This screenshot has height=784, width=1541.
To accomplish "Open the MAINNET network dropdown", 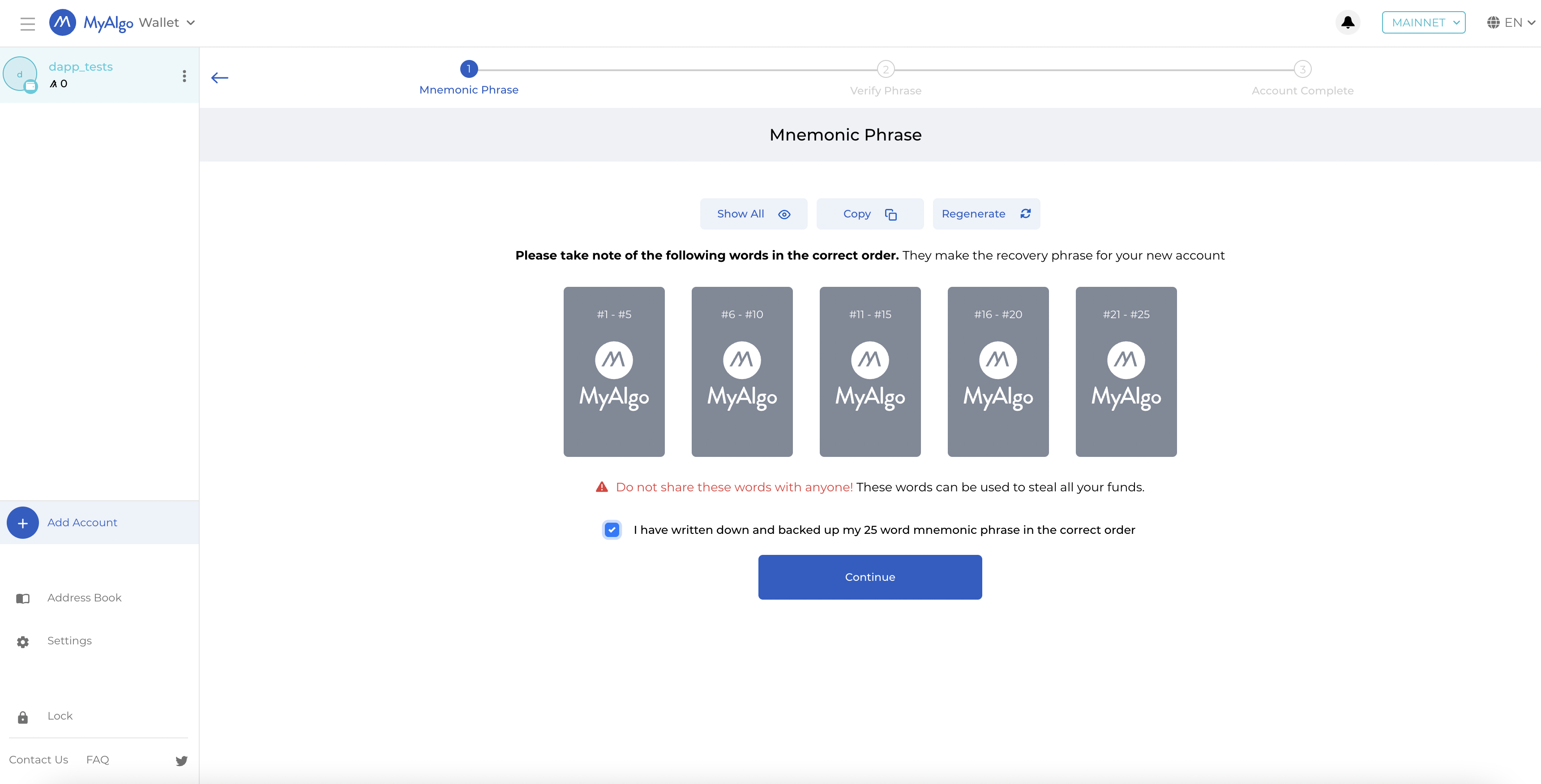I will point(1423,23).
